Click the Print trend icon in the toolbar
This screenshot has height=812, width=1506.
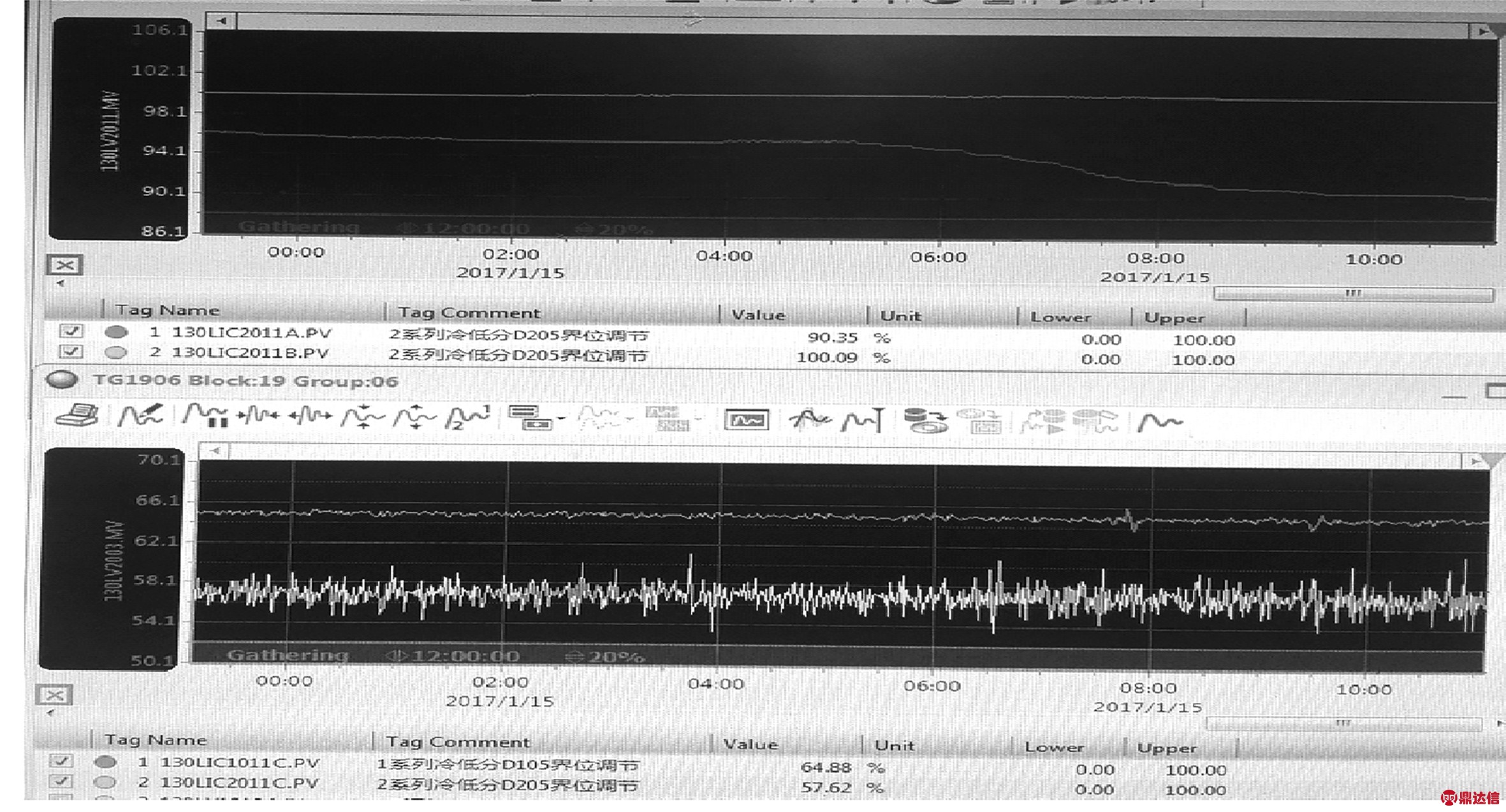click(78, 416)
